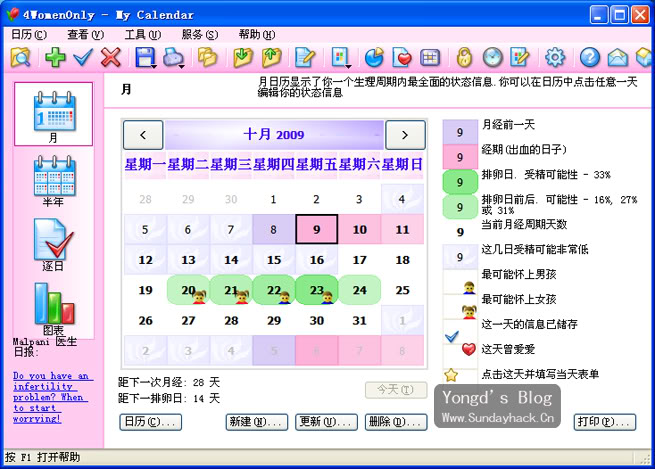Open the color grid icon dropdown arrow
655x469 pixels.
tap(348, 66)
